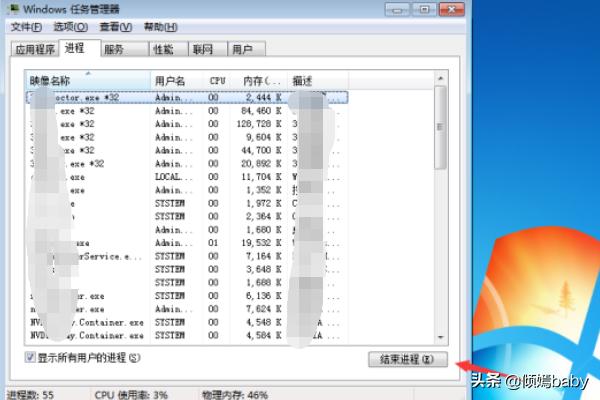Click the scrollbar down arrow
Viewport: 600px width, 400px height.
(x=440, y=337)
